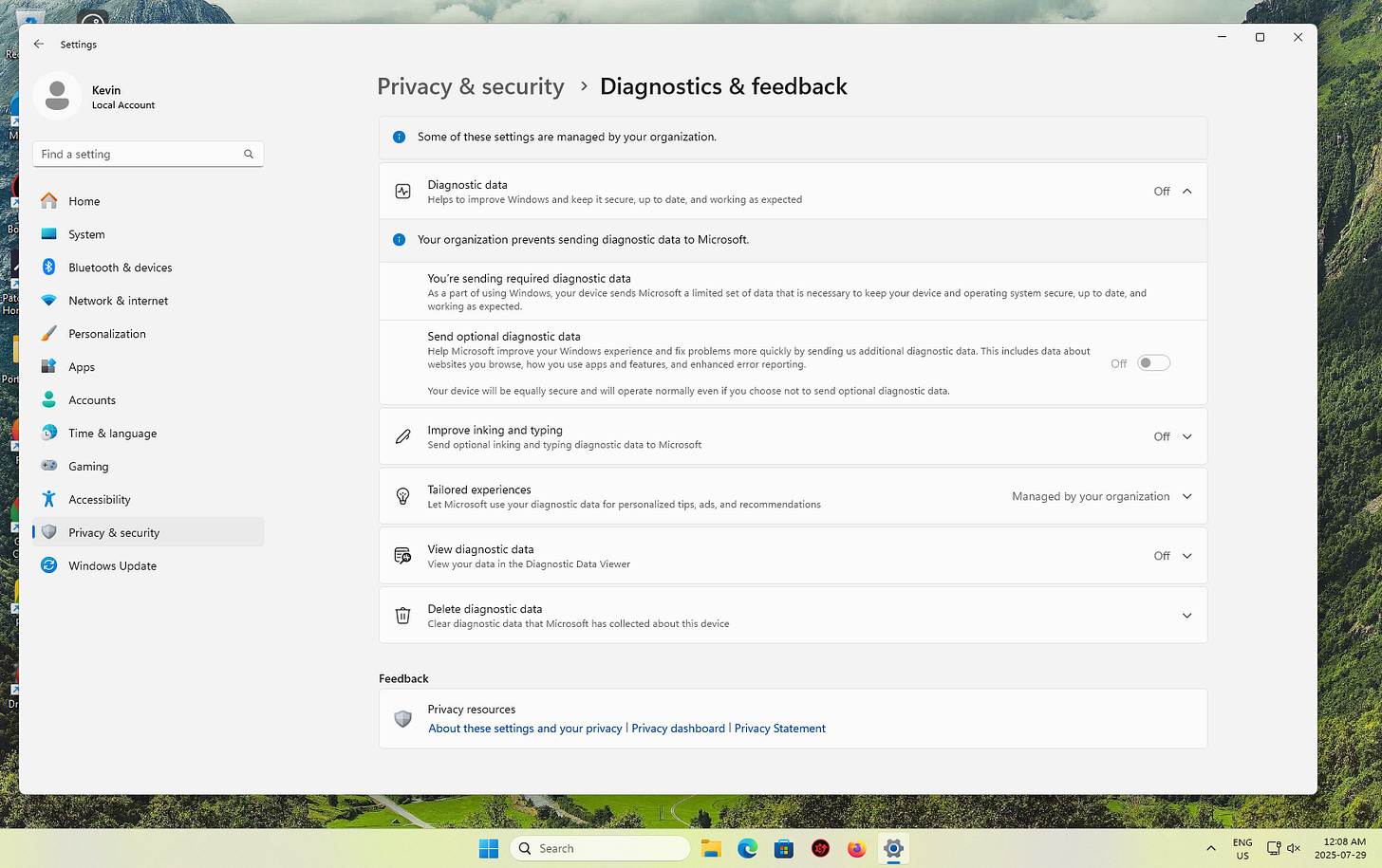Open the Privacy dashboard link

point(678,729)
